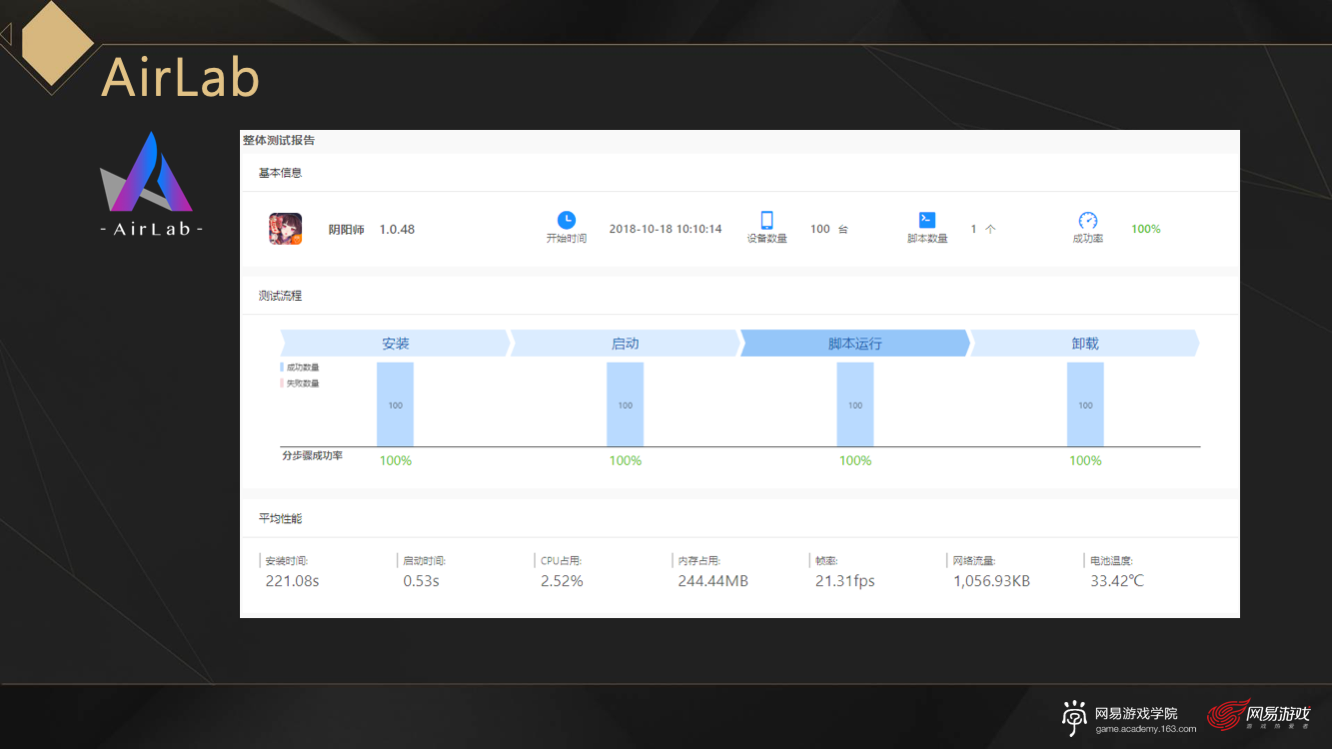This screenshot has width=1332, height=749.
Task: Click the green 100% success rate value
Action: click(1146, 229)
